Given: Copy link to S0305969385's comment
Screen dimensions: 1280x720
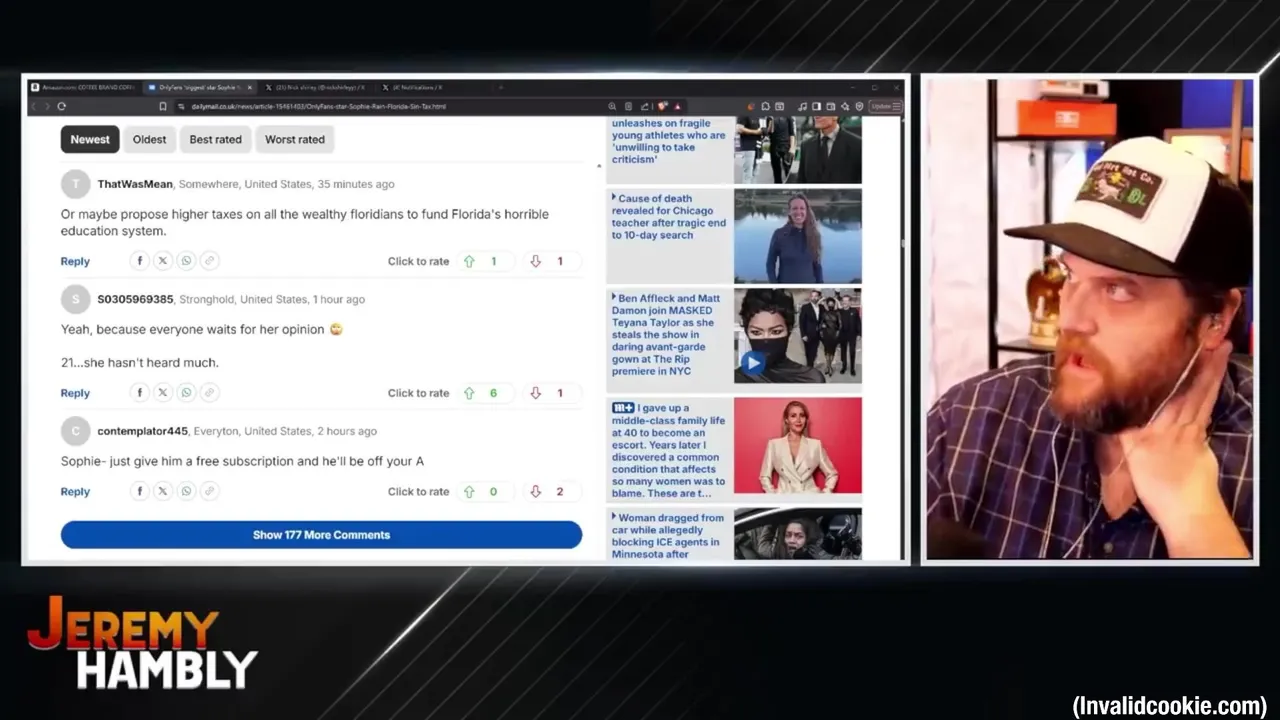Looking at the screenshot, I should [x=209, y=393].
